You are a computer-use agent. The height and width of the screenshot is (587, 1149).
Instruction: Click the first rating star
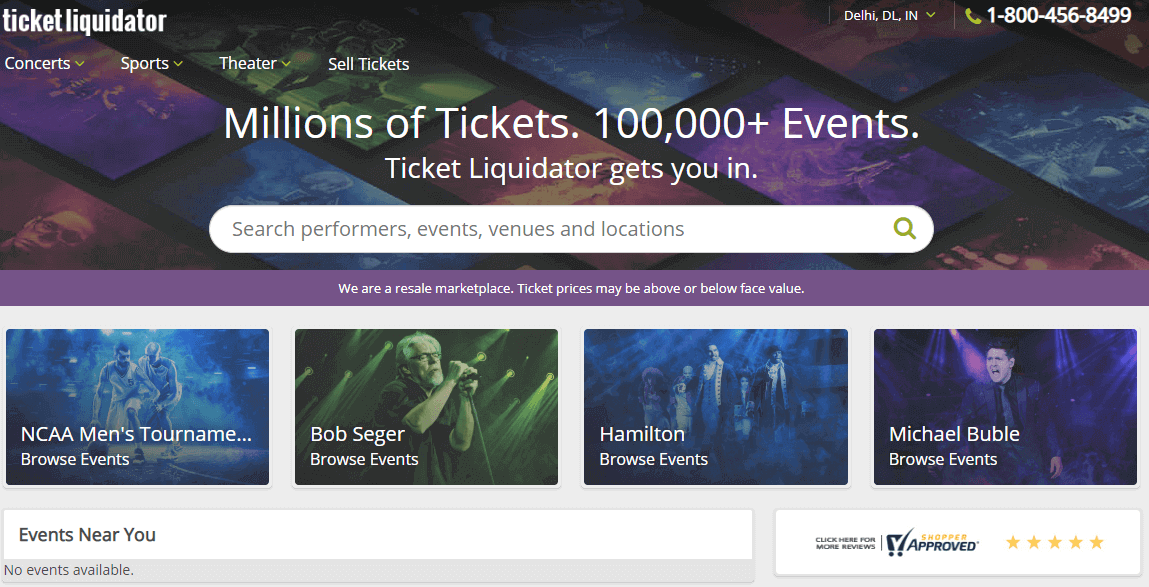(1013, 542)
